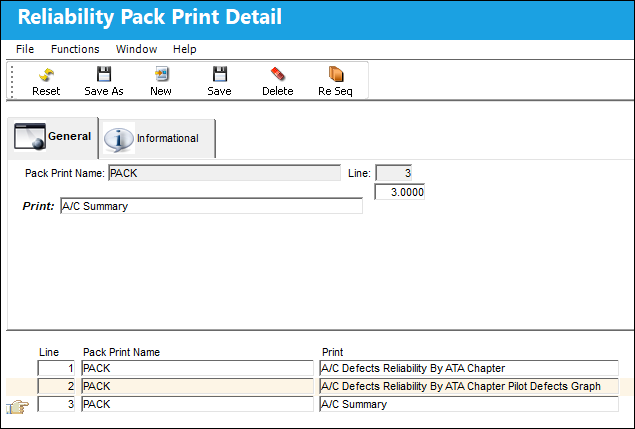Click the Line: label
635x429 pixels.
click(x=359, y=173)
